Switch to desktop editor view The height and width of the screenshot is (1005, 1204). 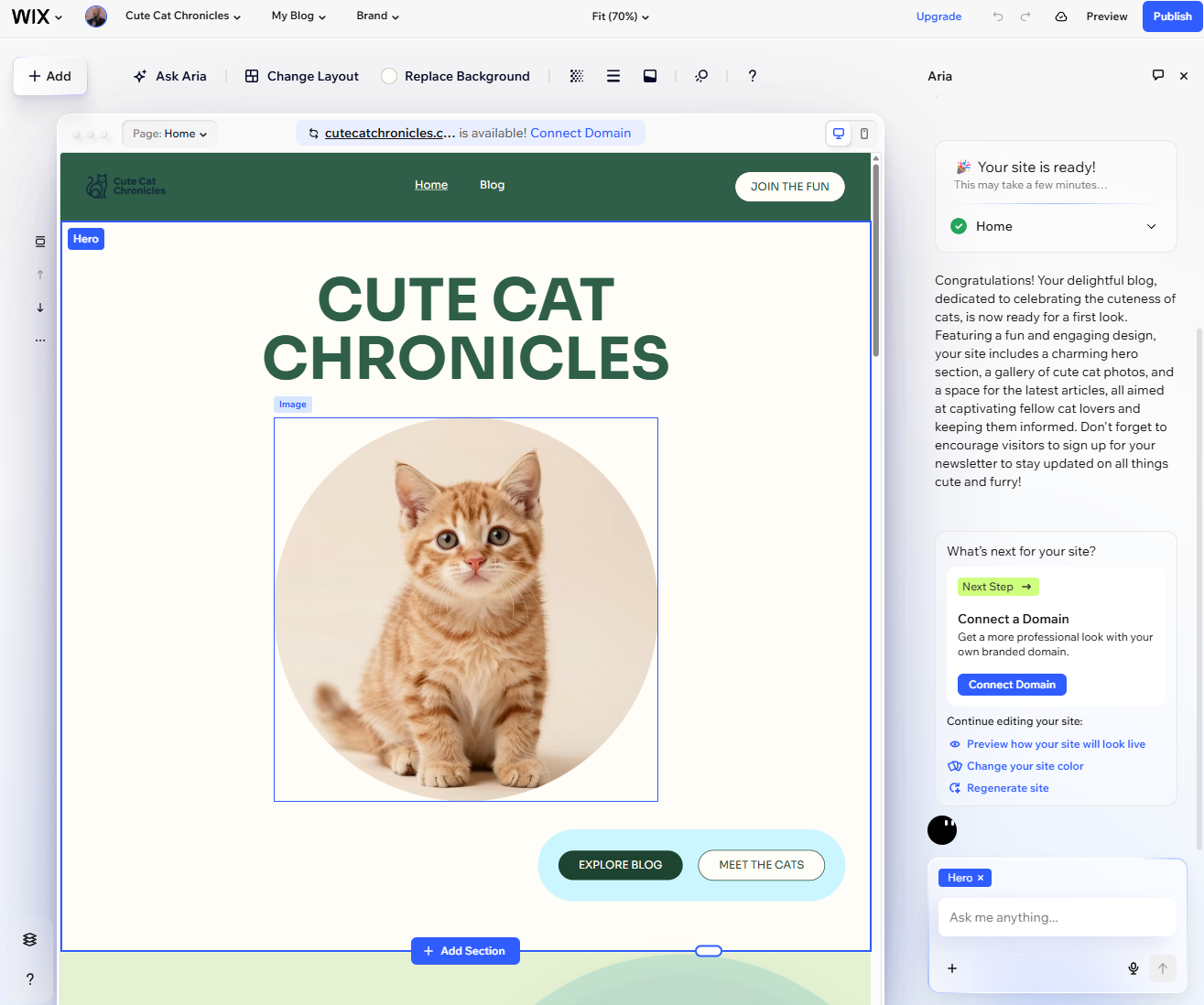pyautogui.click(x=838, y=133)
